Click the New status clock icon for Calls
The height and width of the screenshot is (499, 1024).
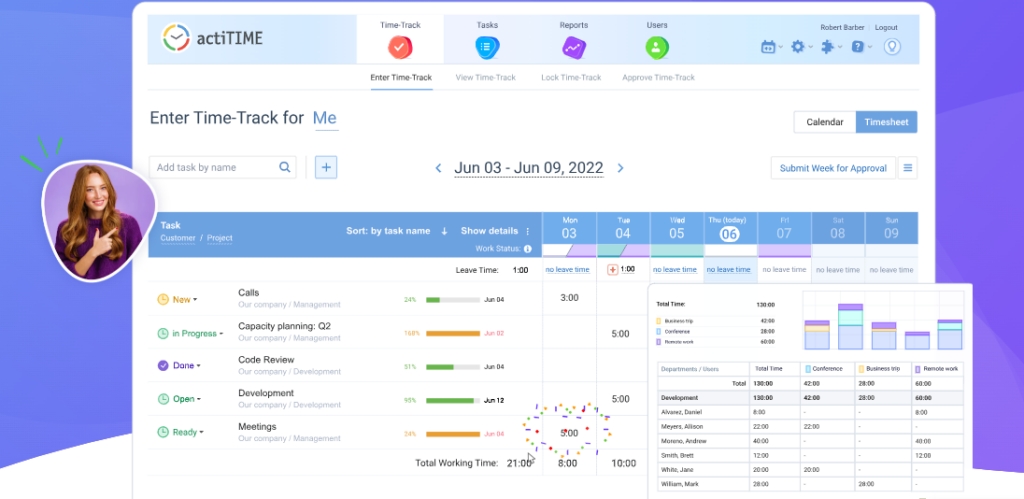click(163, 300)
